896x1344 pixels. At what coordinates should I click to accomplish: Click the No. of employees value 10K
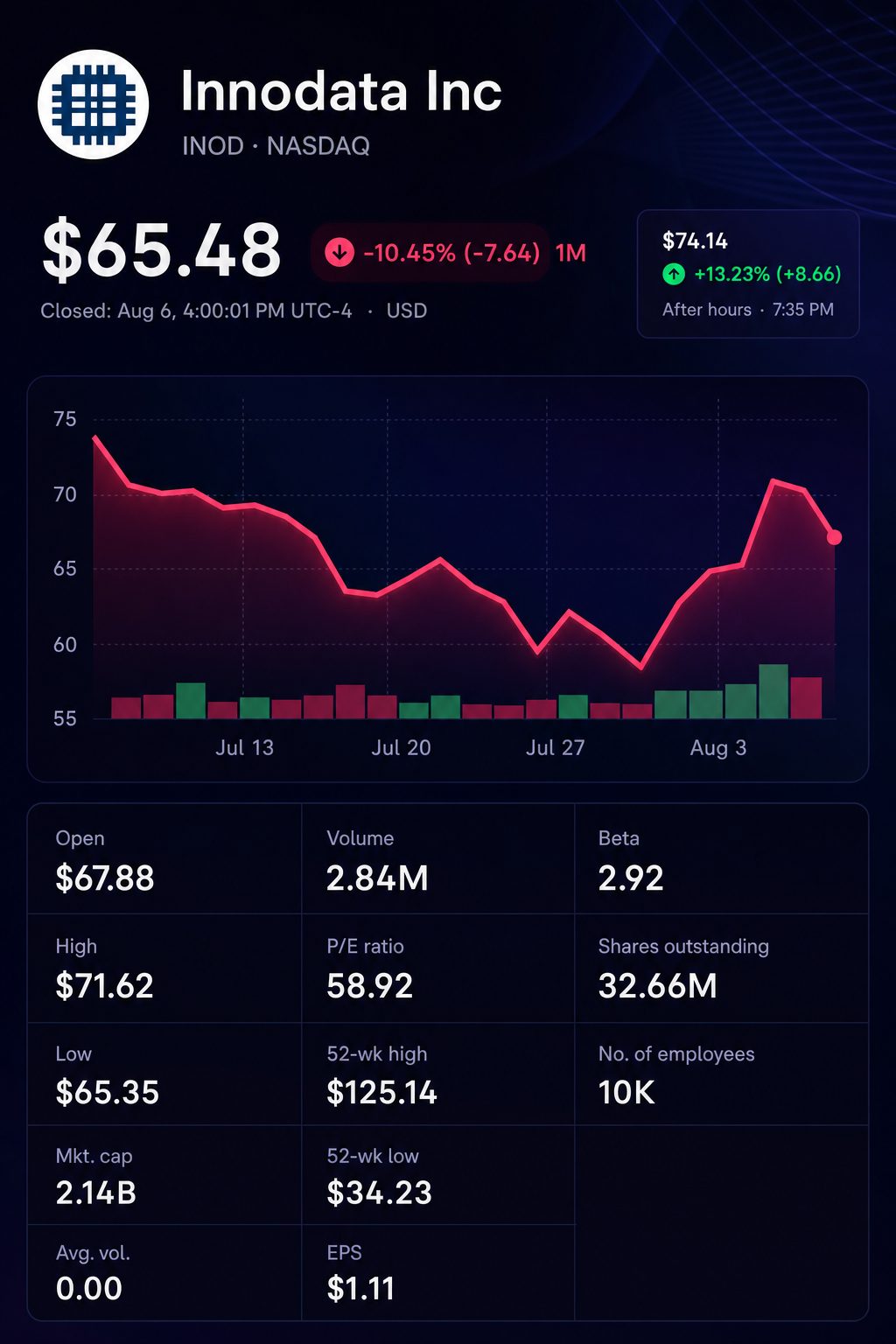point(626,1093)
